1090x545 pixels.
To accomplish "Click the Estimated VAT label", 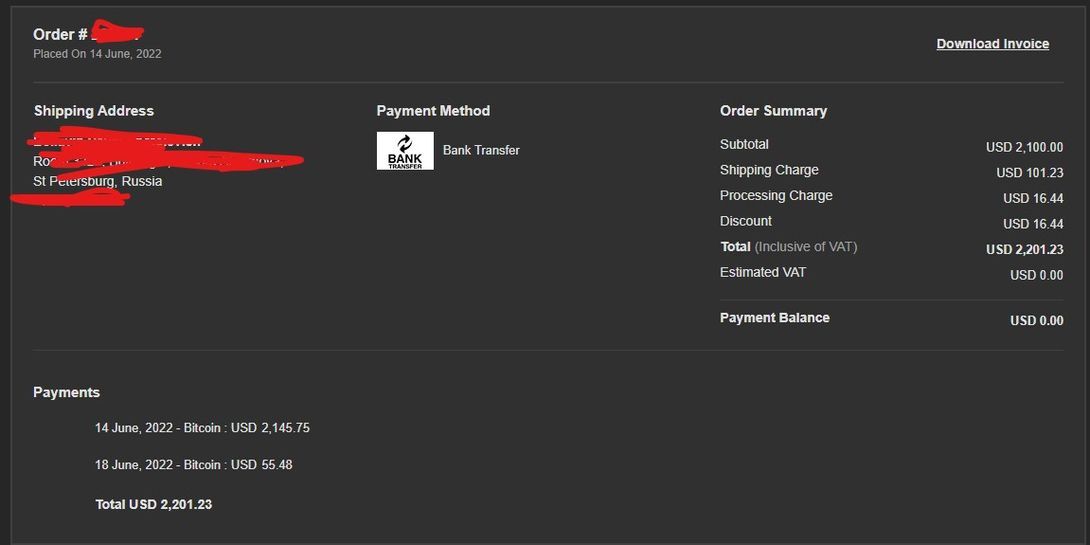I will pyautogui.click(x=763, y=272).
